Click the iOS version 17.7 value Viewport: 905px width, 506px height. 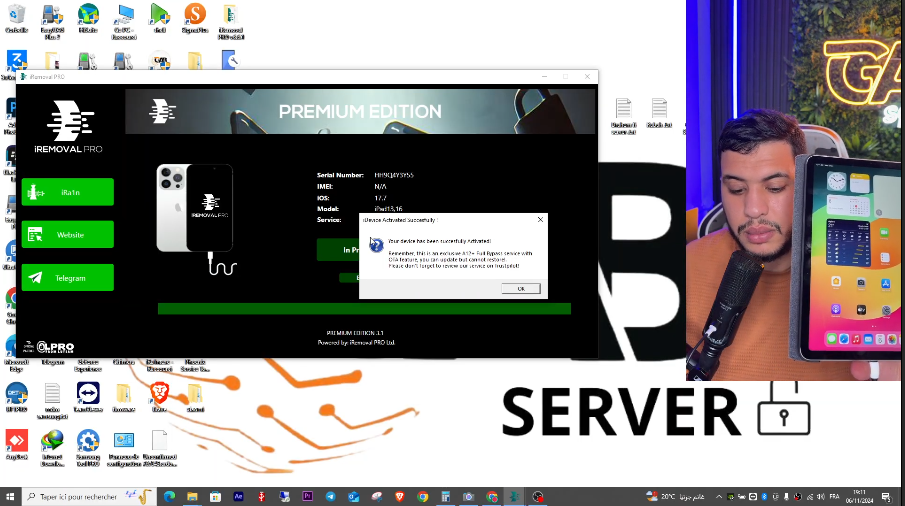click(380, 198)
